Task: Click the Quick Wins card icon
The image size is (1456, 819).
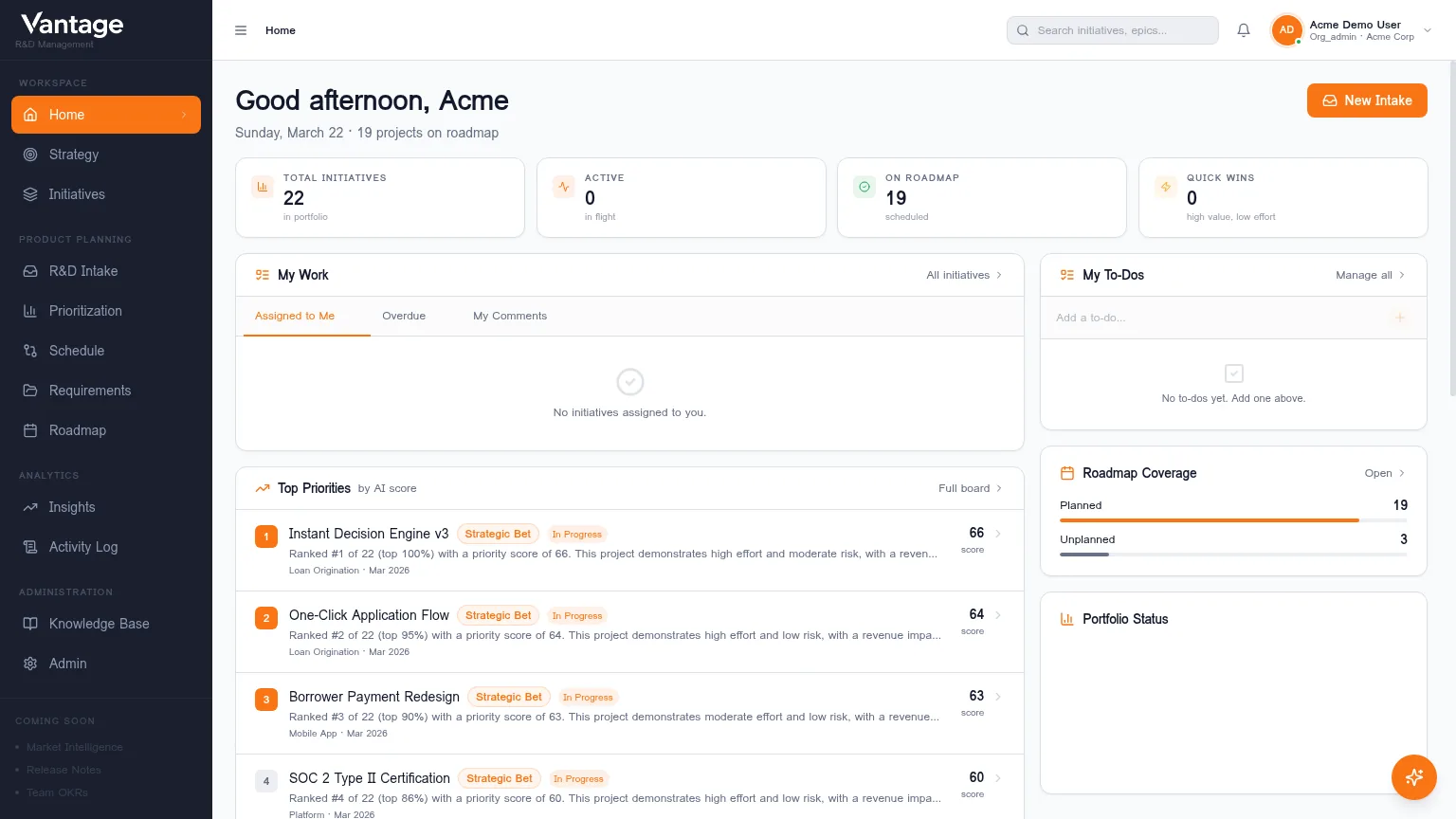Action: click(x=1166, y=187)
